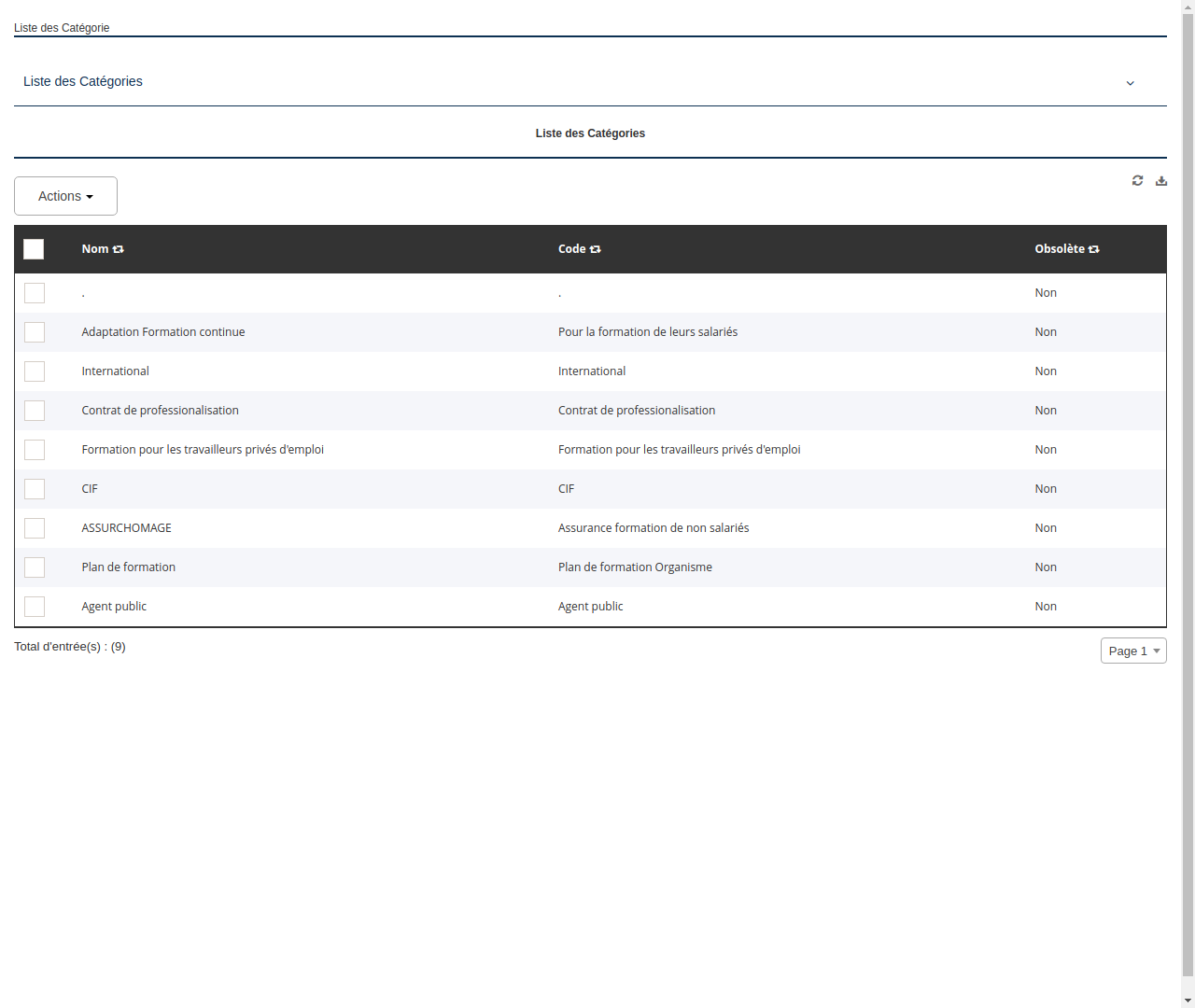The height and width of the screenshot is (1008, 1195).
Task: Open the ASSURCHOMAGE category entry
Action: (x=126, y=527)
